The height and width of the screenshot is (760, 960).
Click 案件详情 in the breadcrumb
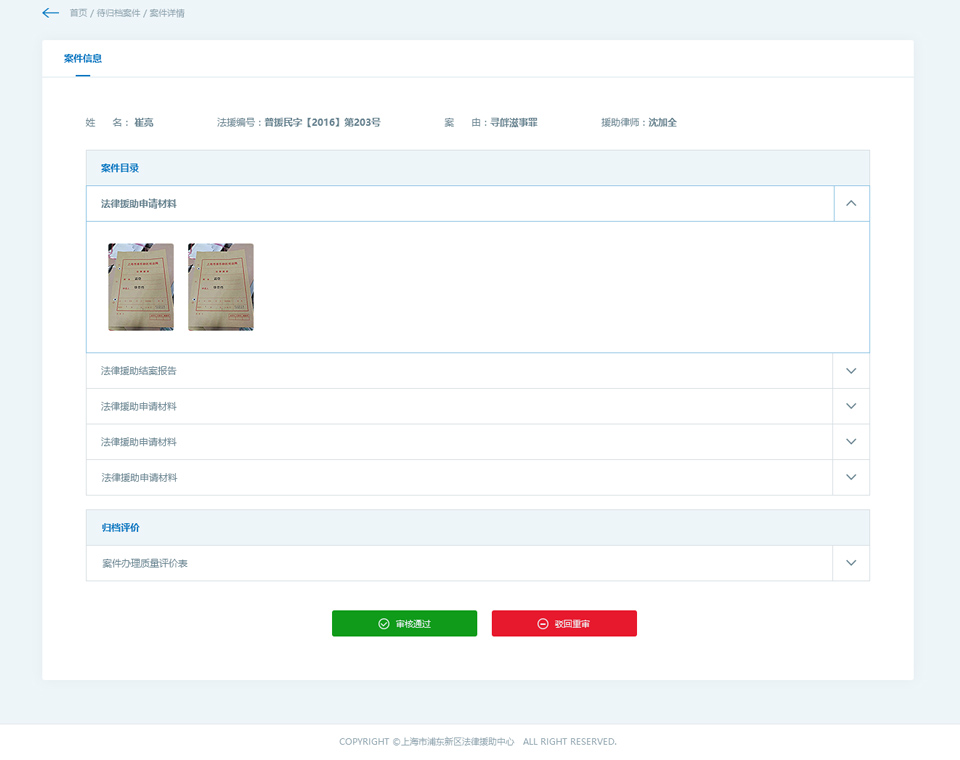pyautogui.click(x=167, y=14)
